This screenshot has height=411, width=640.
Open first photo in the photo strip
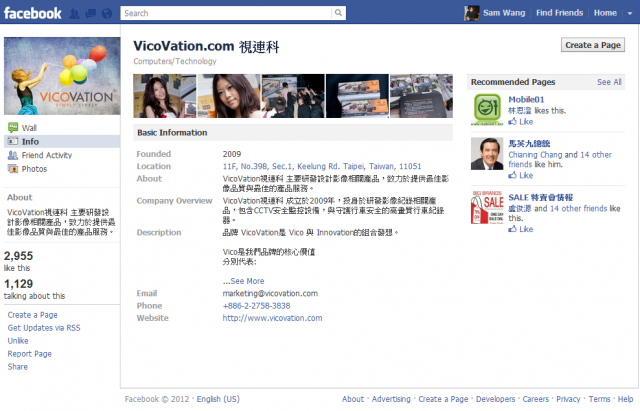(x=164, y=96)
